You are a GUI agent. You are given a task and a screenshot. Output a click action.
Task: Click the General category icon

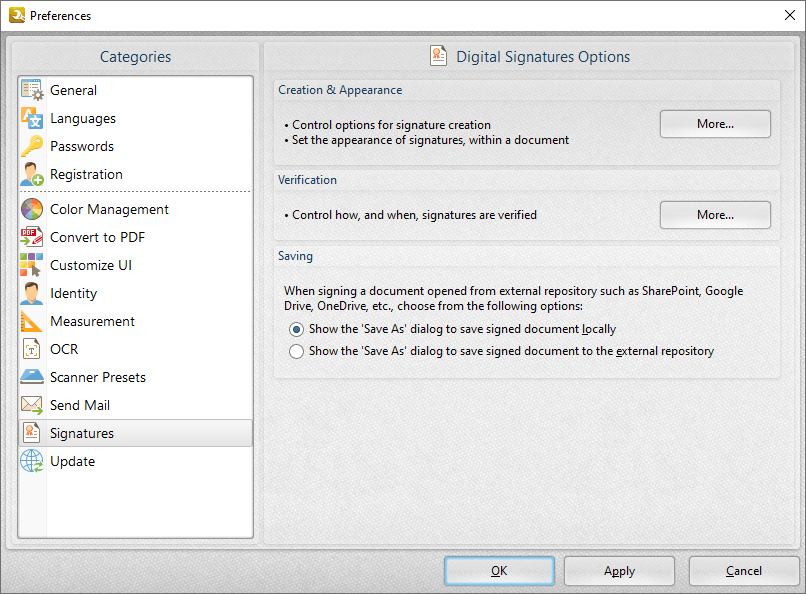[32, 90]
